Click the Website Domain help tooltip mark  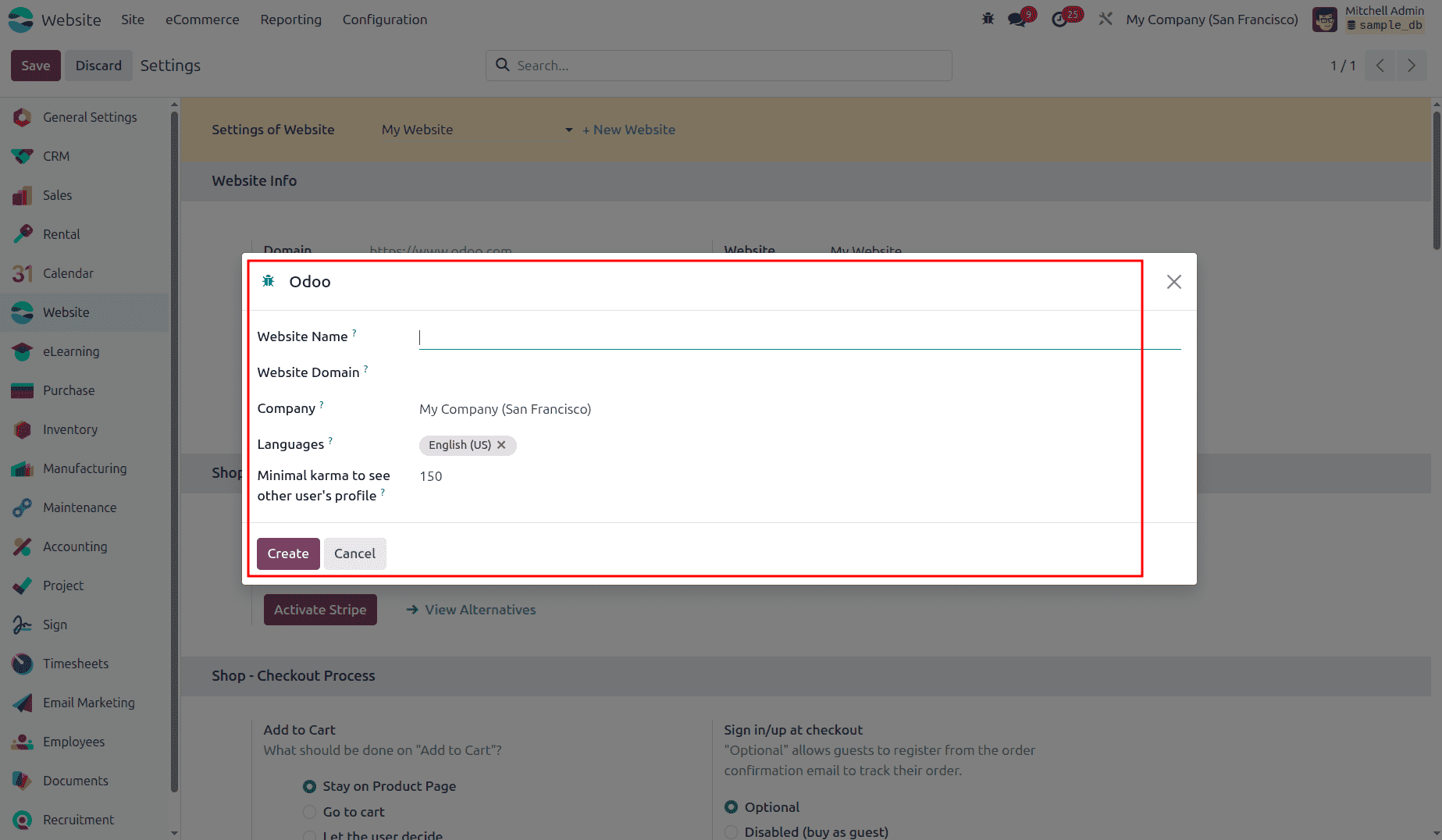coord(365,368)
